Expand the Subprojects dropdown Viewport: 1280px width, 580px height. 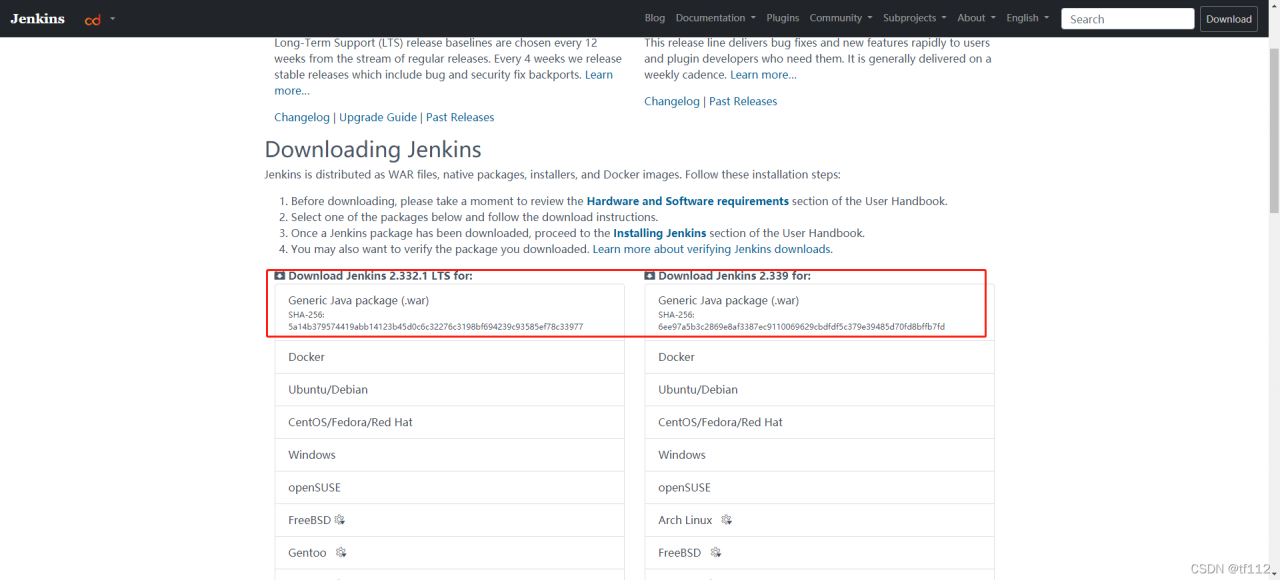914,18
